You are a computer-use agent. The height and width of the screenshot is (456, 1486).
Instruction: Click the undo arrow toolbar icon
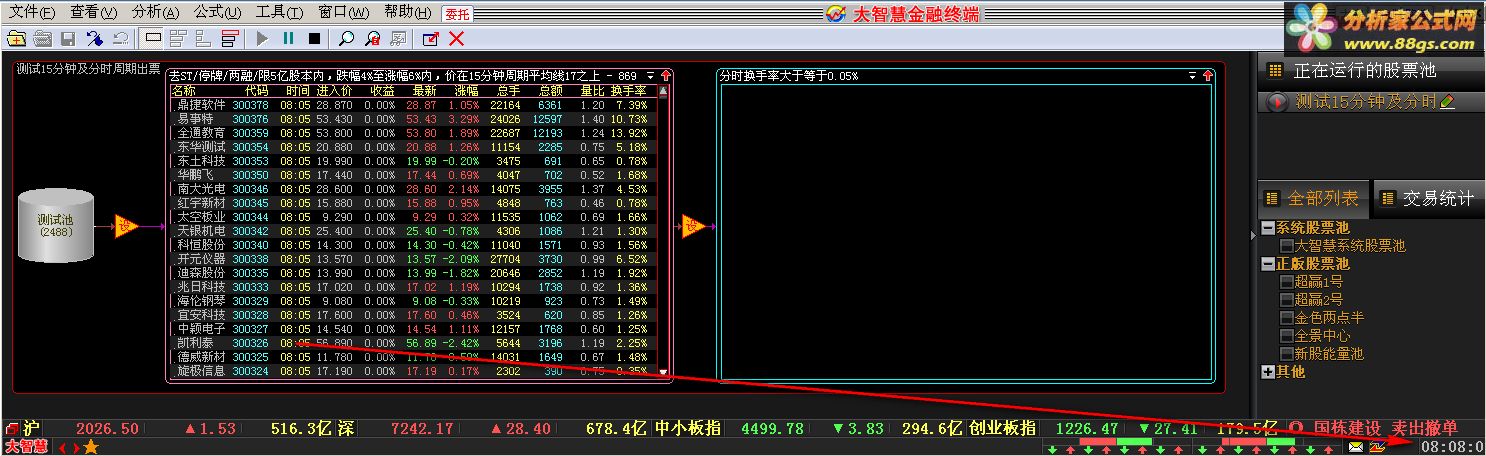click(x=120, y=39)
